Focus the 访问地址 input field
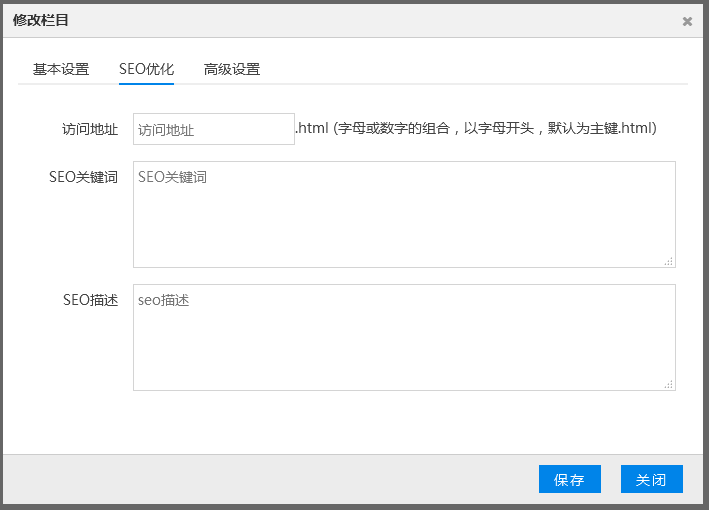 click(x=213, y=129)
